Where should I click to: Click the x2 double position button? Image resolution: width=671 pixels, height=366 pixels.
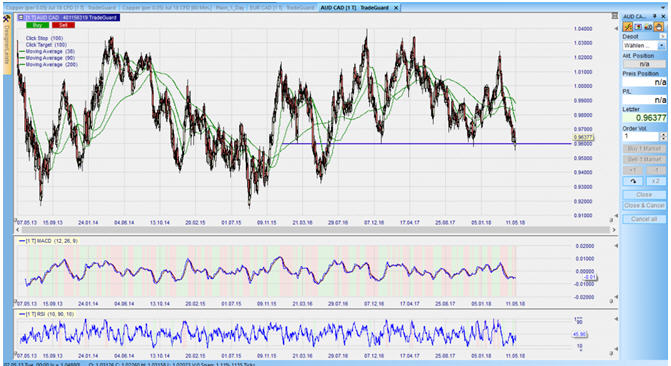(656, 181)
